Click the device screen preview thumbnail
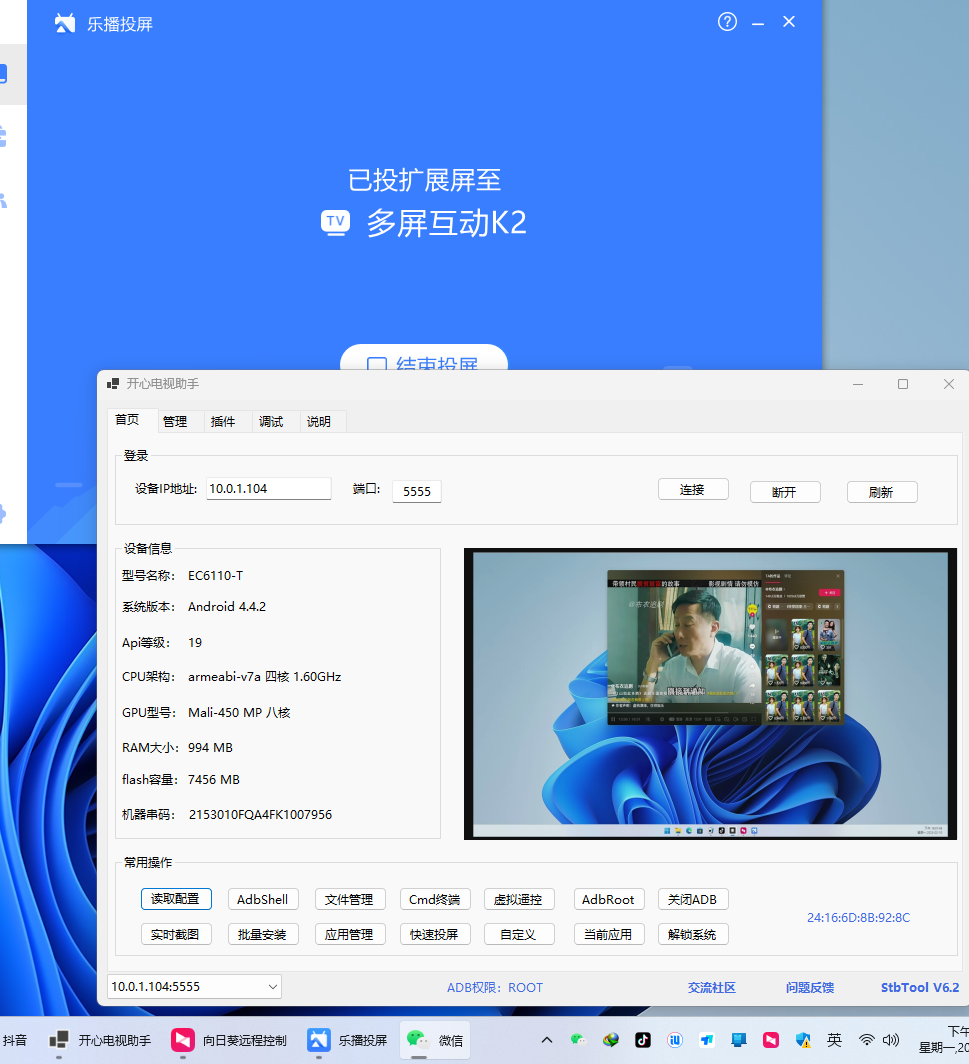 710,693
